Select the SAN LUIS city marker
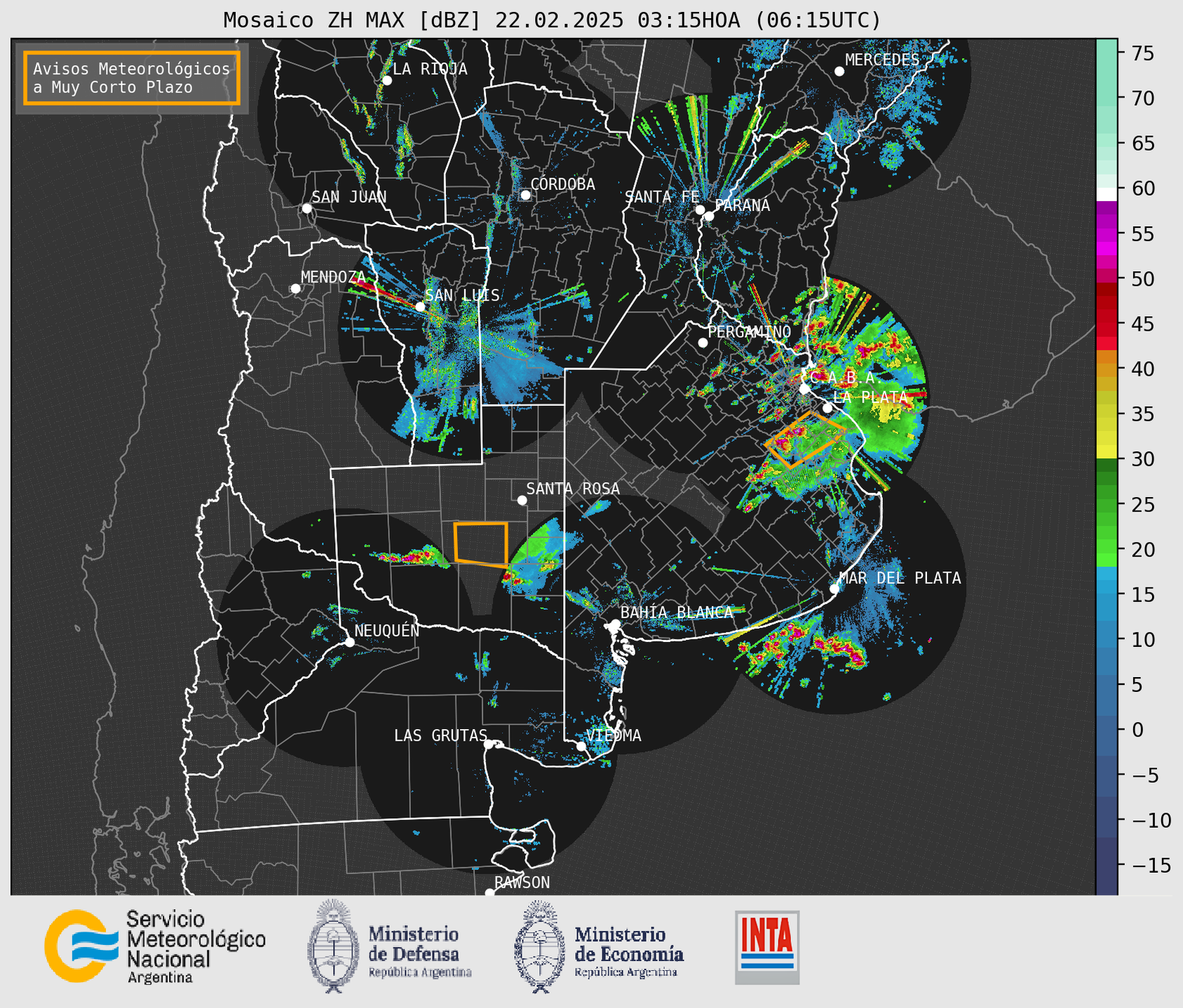Screen dimensions: 1183x1008 [420, 306]
